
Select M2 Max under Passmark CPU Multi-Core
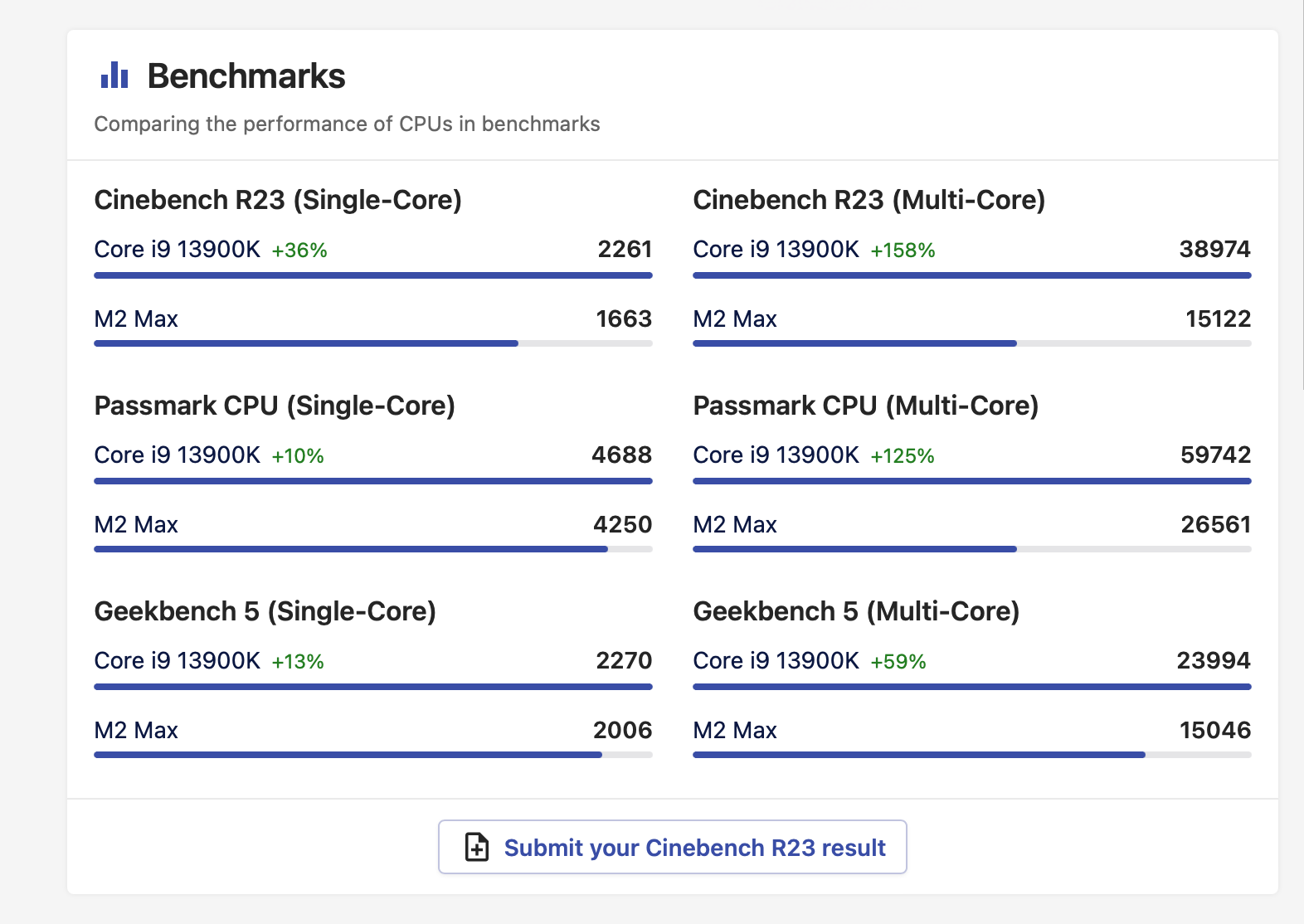tap(735, 525)
